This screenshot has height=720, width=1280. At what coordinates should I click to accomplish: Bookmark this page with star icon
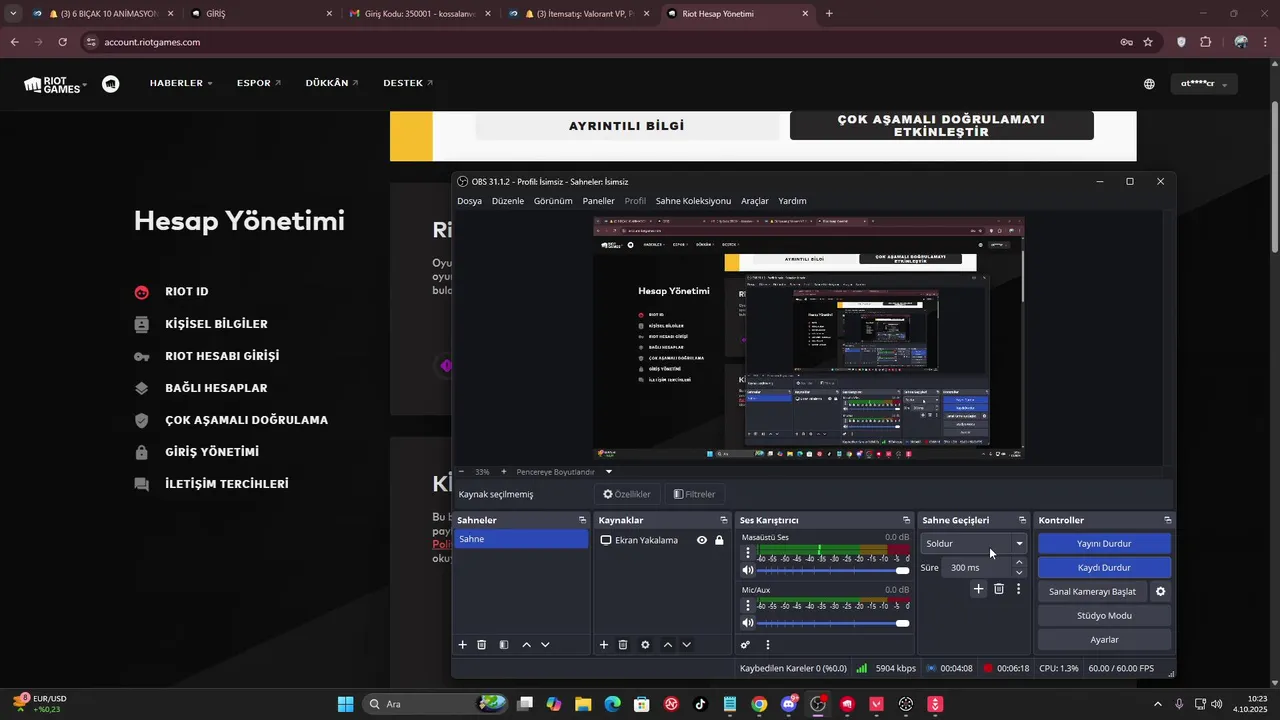tap(1148, 42)
